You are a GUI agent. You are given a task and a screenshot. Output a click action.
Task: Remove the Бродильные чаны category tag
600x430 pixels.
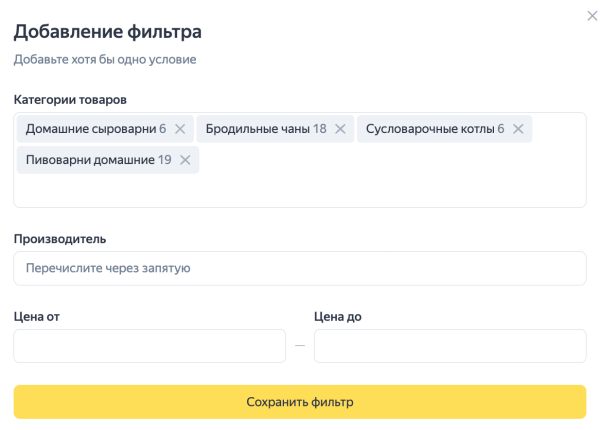point(340,129)
